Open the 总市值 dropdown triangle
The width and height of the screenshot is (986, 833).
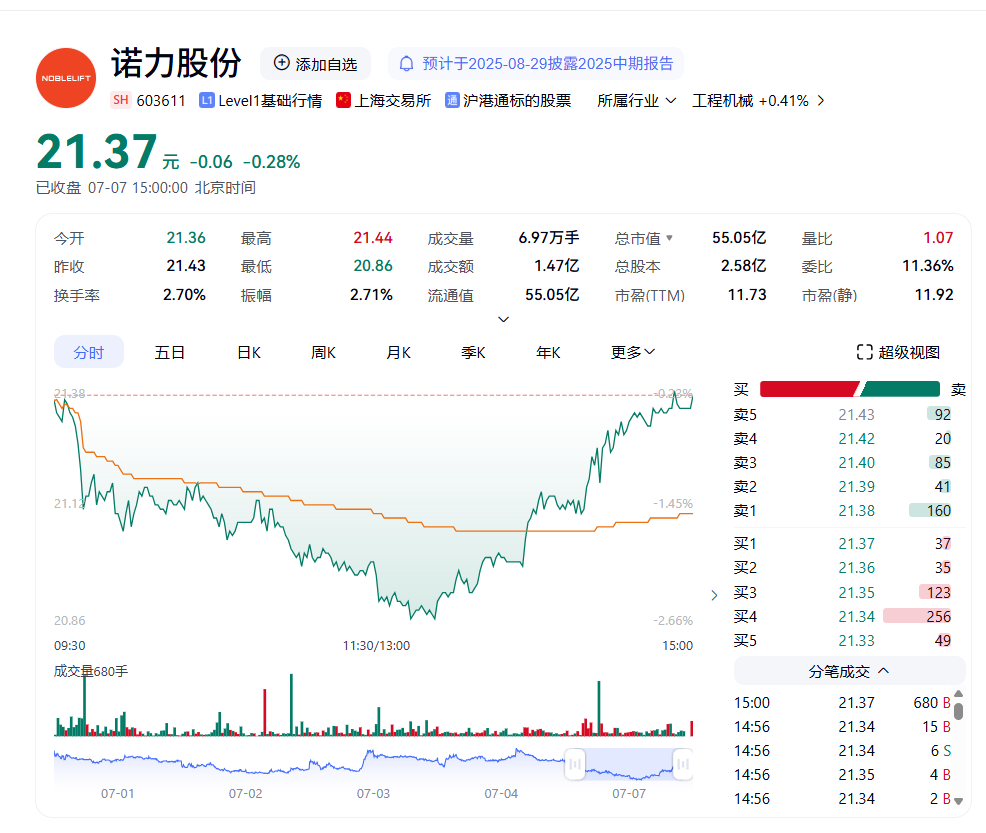pos(669,238)
